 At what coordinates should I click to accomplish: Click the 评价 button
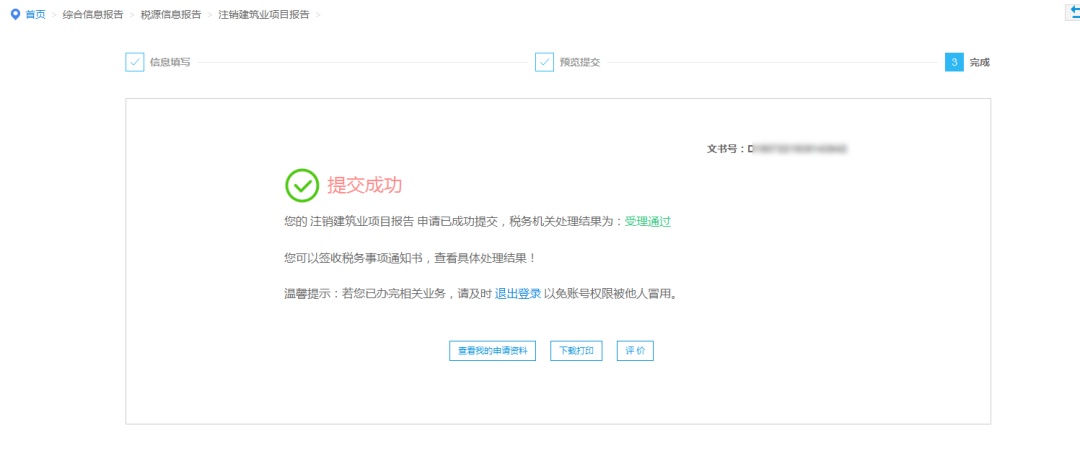point(635,351)
